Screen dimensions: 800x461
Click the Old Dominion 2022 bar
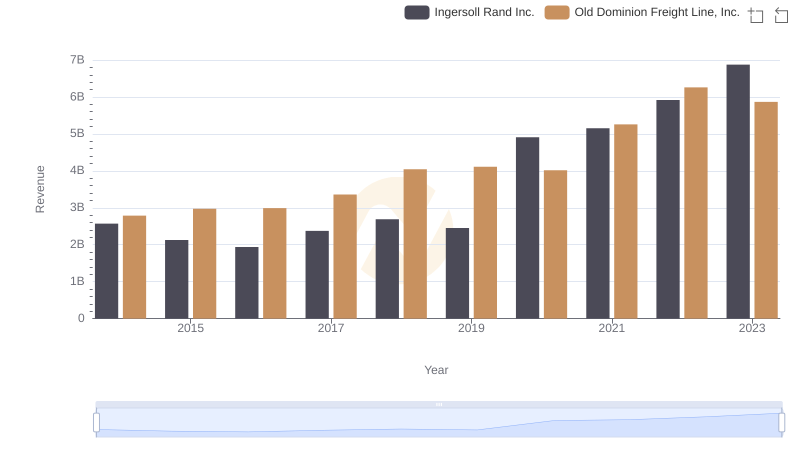click(696, 203)
